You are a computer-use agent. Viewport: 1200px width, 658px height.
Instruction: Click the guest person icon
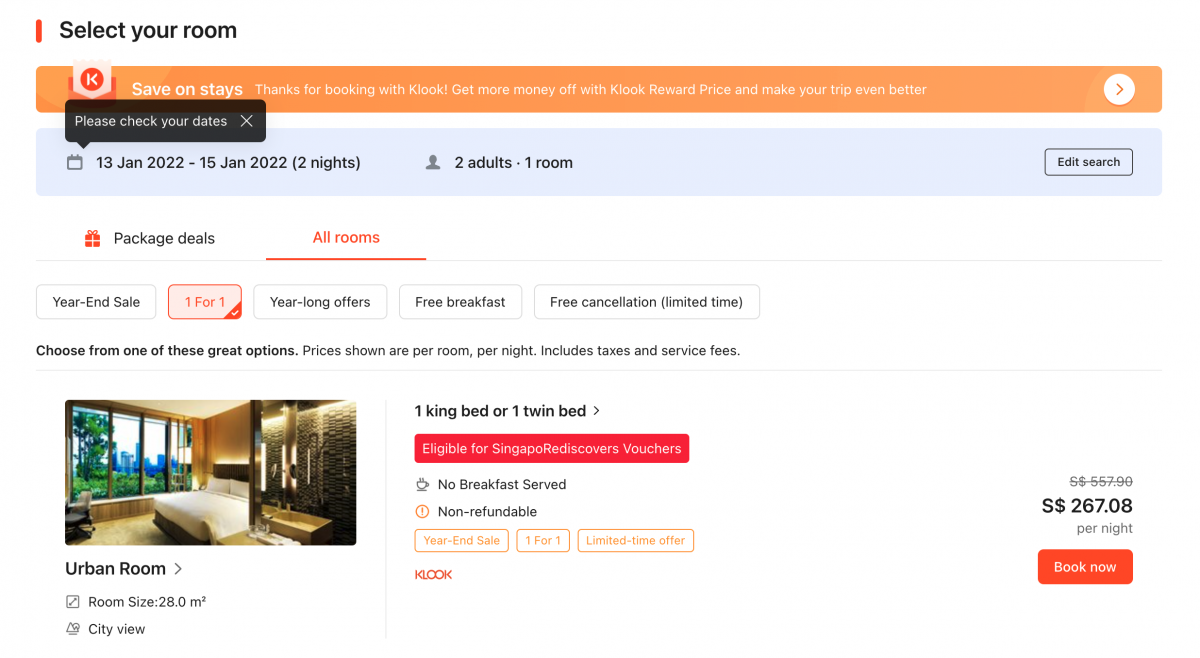tap(433, 162)
